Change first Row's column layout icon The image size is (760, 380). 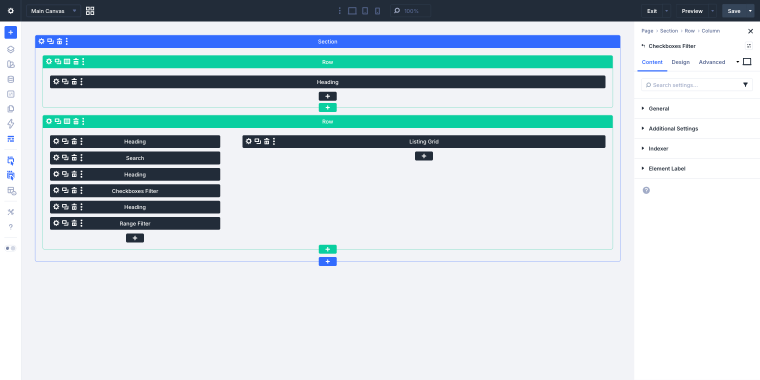pyautogui.click(x=67, y=62)
